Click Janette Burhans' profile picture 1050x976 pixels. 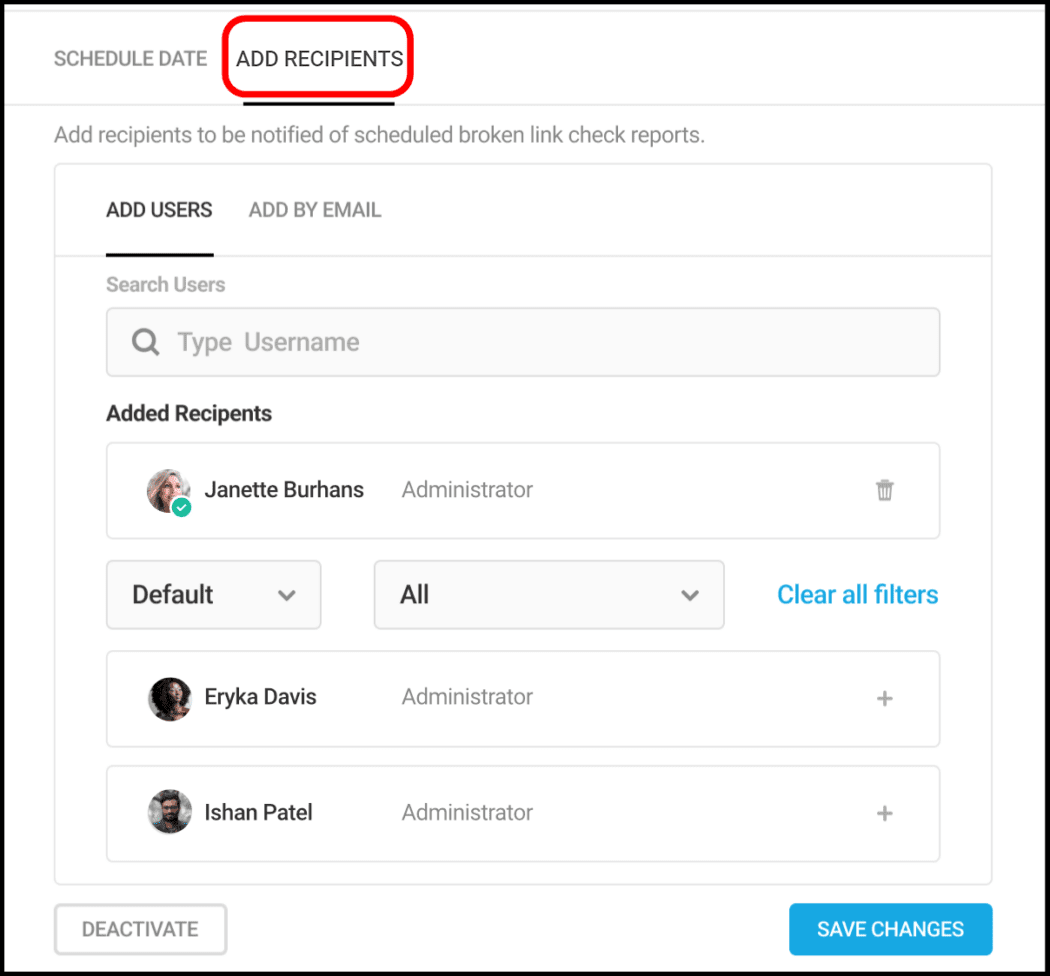pos(169,488)
